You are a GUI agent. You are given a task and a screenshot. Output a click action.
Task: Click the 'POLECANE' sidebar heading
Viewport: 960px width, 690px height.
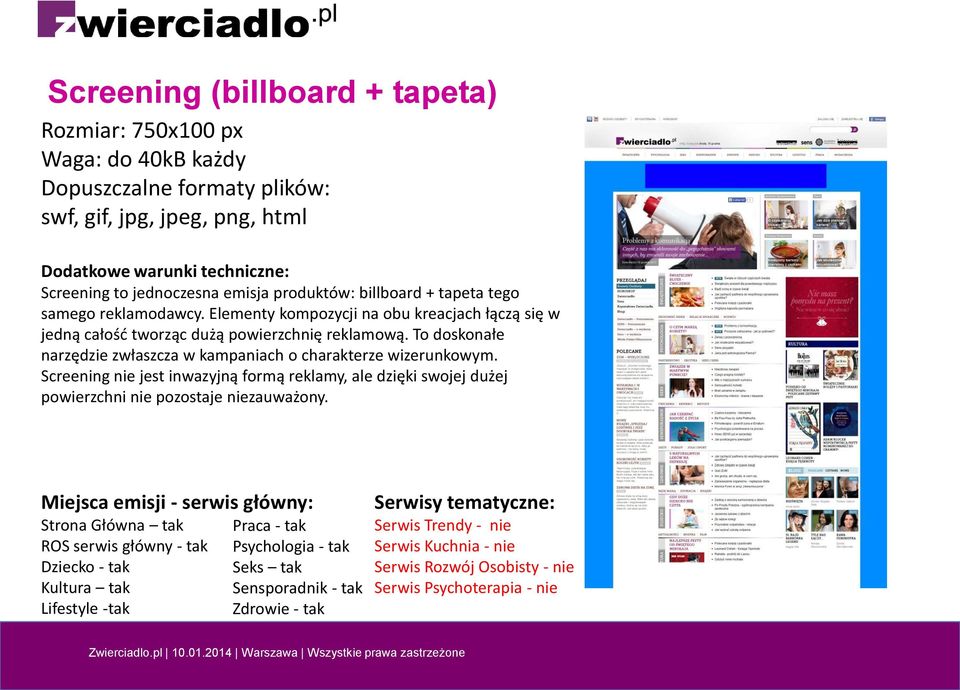[x=629, y=351]
